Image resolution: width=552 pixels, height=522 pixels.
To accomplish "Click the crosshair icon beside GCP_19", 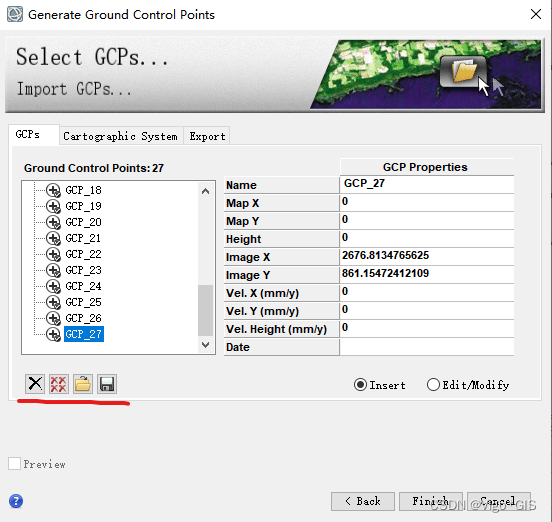I will 54,206.
